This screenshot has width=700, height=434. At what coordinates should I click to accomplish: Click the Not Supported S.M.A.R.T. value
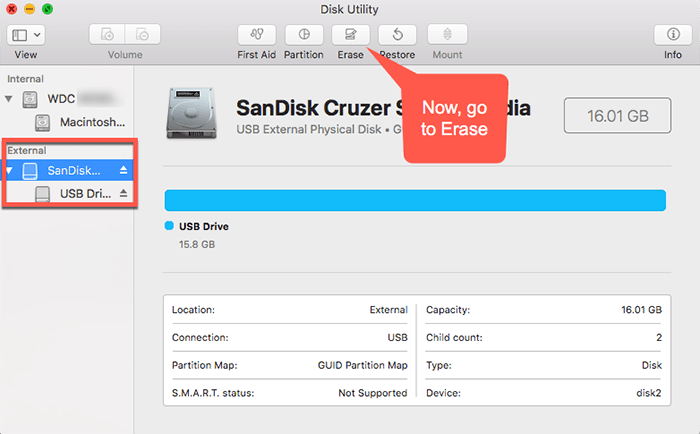[x=373, y=393]
